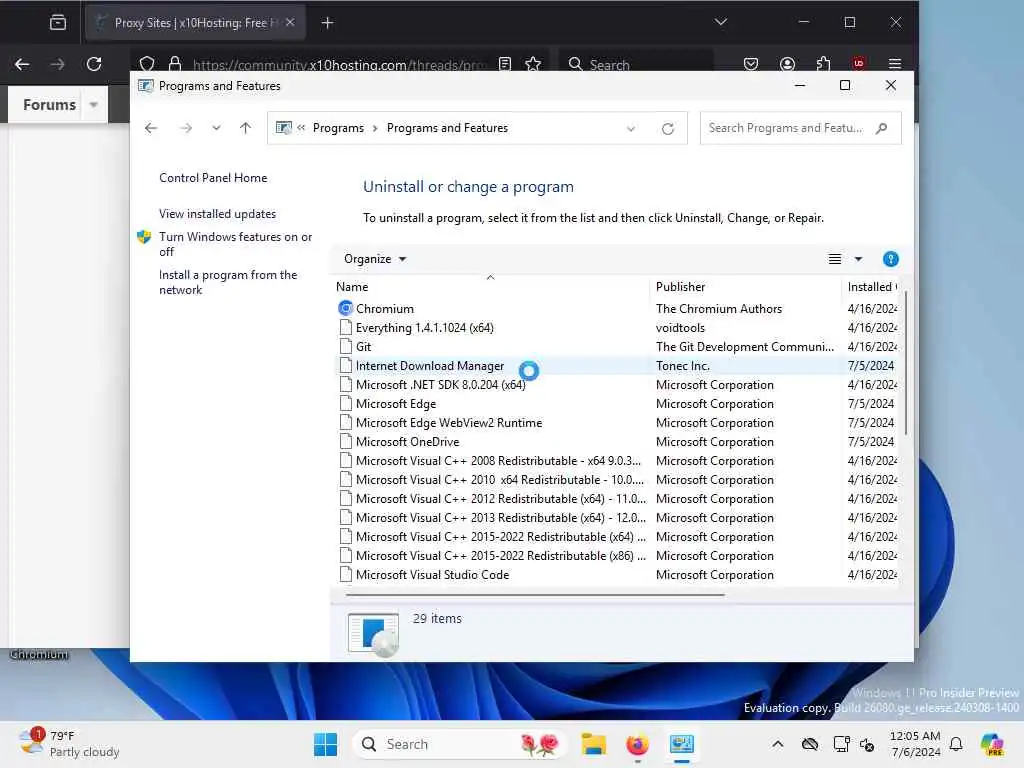Open Control Panel Home link

click(213, 178)
